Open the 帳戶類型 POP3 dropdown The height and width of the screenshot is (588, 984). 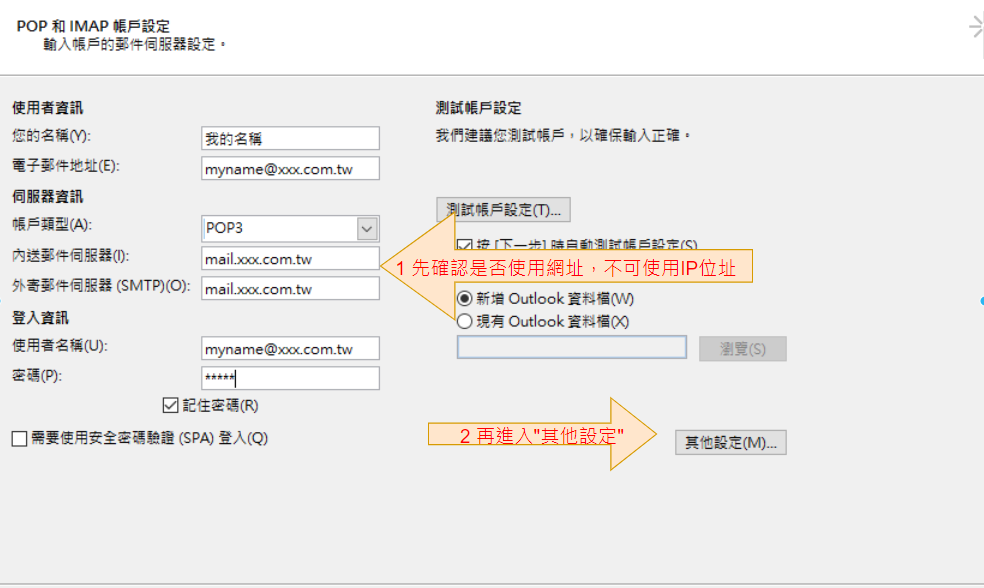pyautogui.click(x=367, y=228)
